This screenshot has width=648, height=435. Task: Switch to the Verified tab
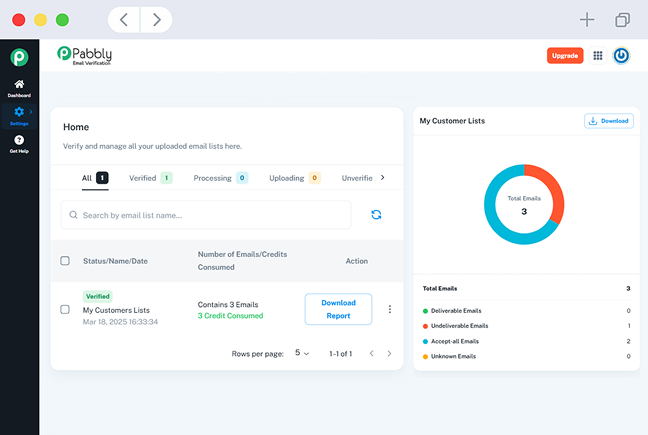point(150,178)
